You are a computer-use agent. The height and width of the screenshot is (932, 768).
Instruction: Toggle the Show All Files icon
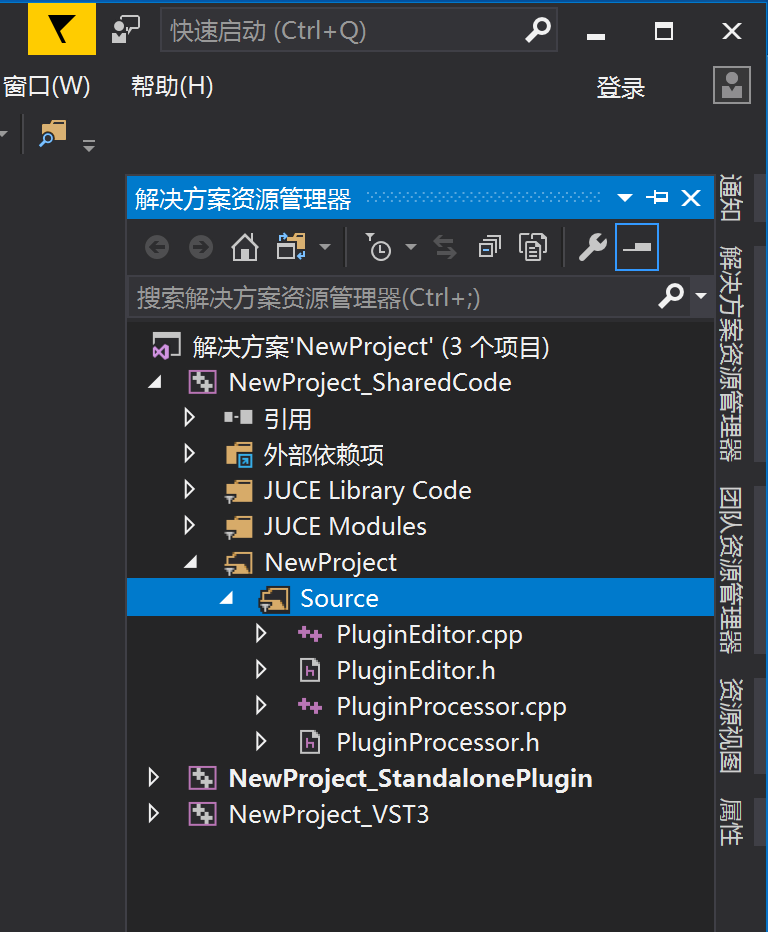(533, 247)
